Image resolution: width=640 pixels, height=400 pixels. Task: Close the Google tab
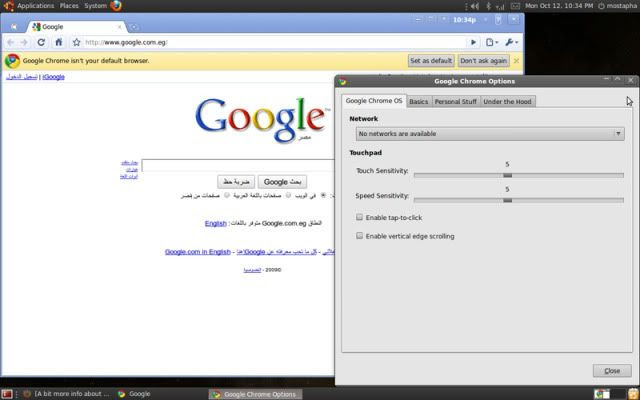pyautogui.click(x=120, y=27)
